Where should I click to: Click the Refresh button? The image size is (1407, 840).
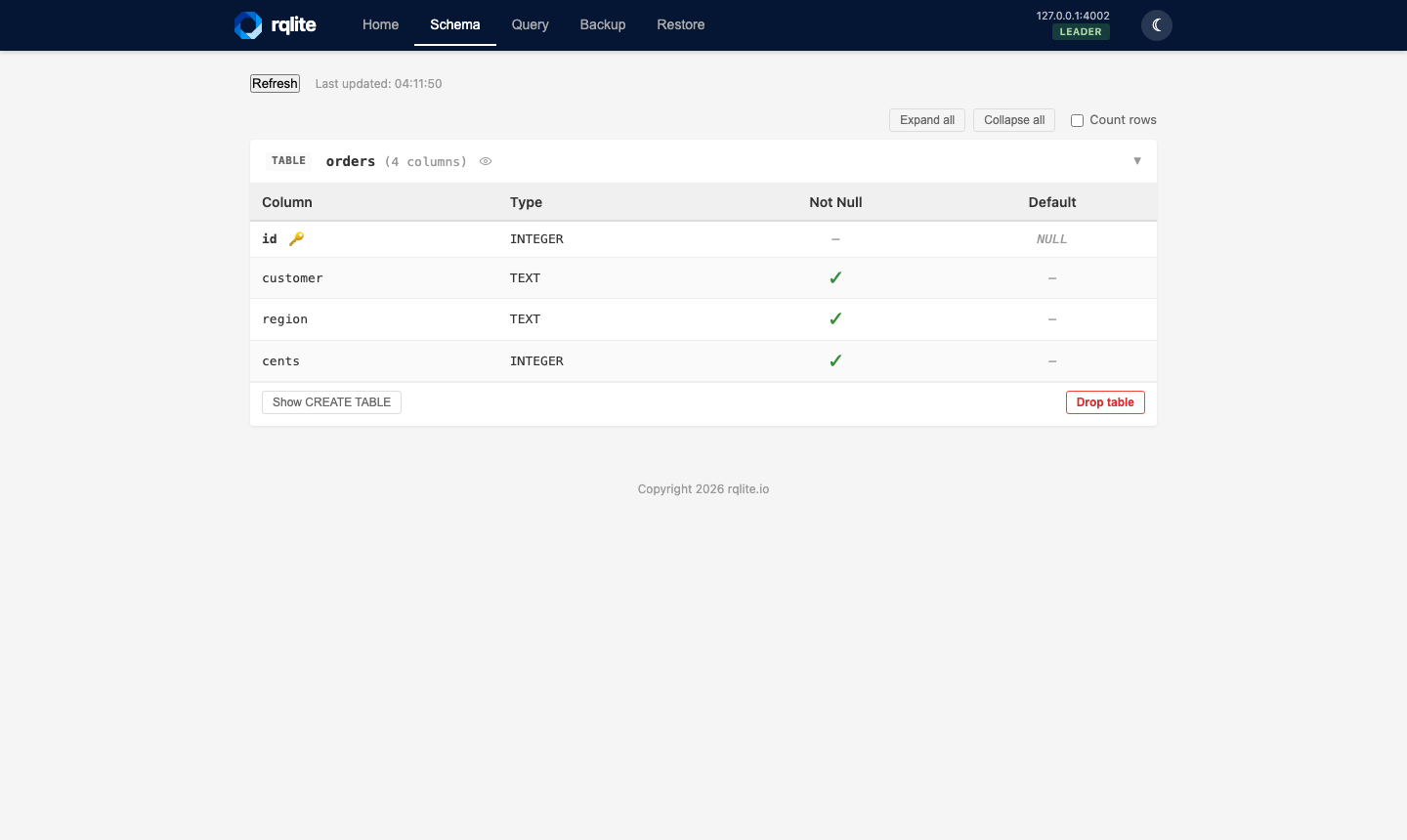coord(275,84)
